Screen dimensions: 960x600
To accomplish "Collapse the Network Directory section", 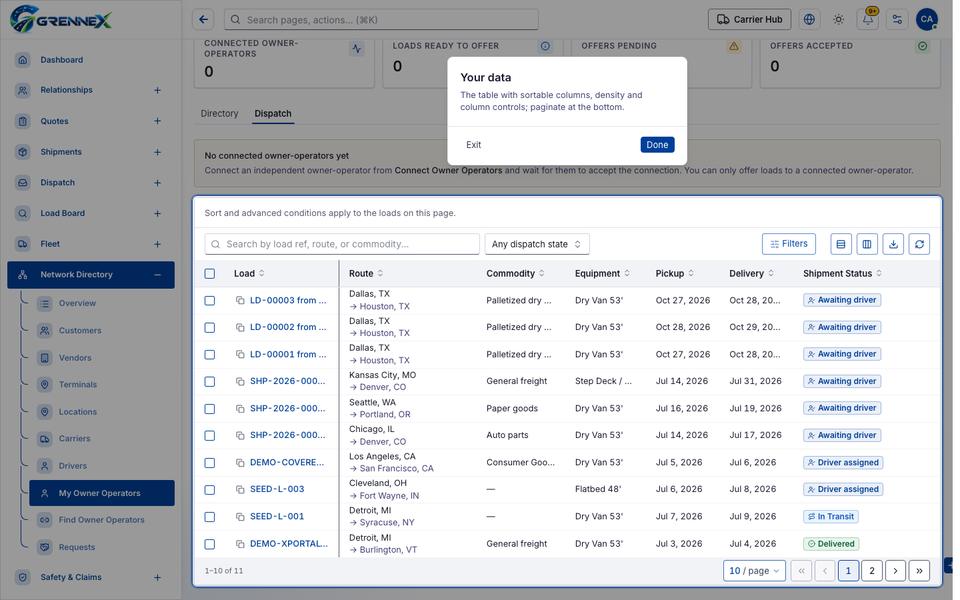I will 157,275.
